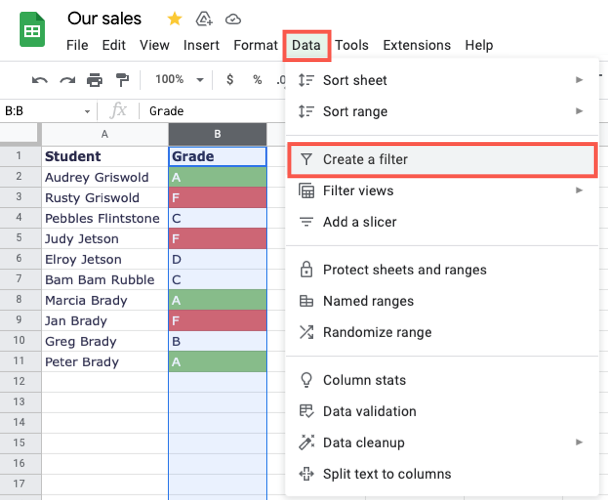Select Rusty Griswold's red F cell
Image resolution: width=608 pixels, height=500 pixels.
click(218, 198)
